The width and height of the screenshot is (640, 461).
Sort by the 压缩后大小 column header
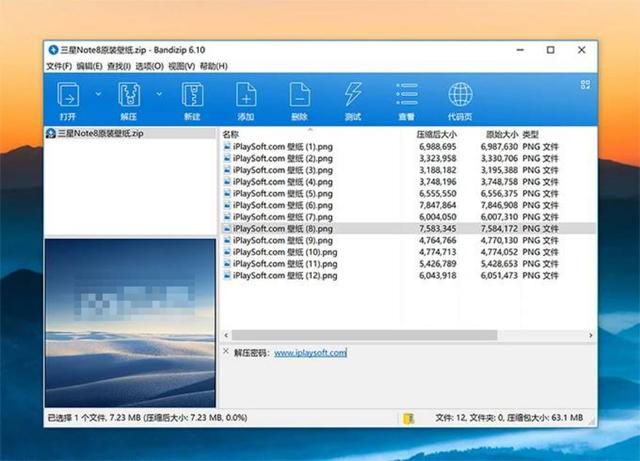click(436, 134)
